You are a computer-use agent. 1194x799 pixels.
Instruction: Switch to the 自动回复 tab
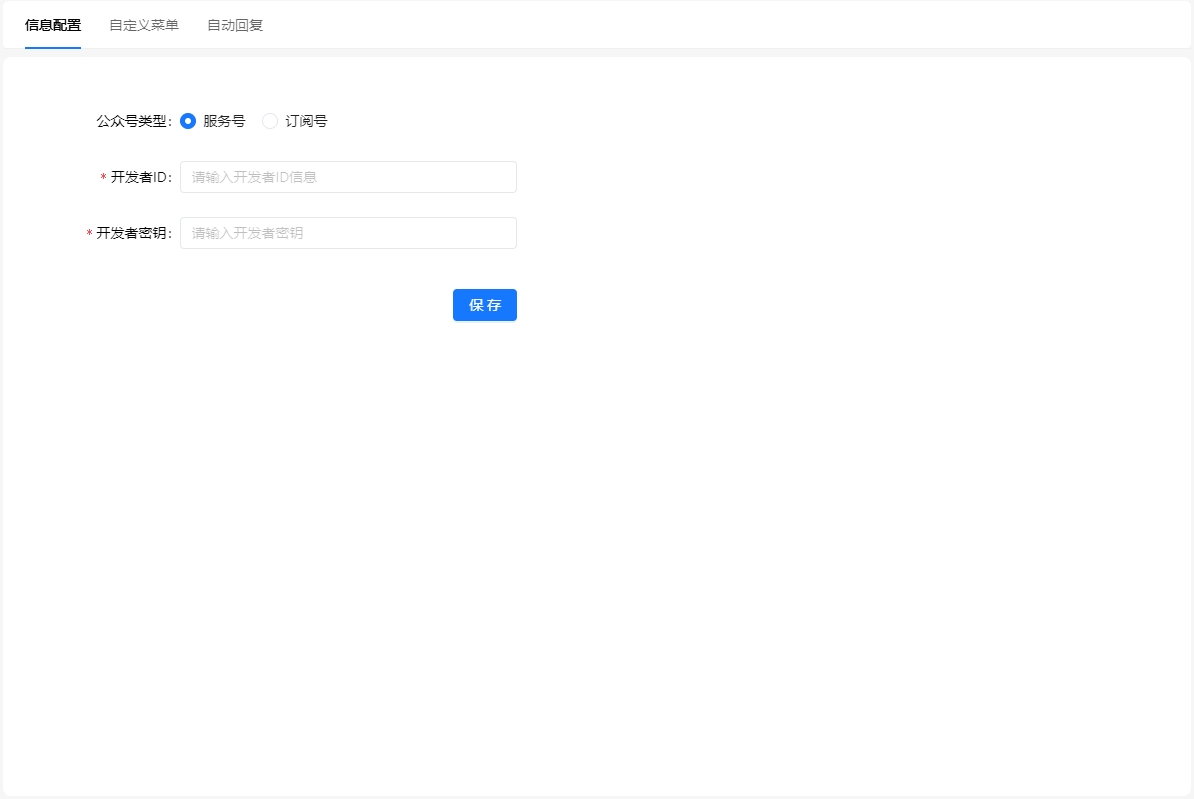pyautogui.click(x=233, y=25)
